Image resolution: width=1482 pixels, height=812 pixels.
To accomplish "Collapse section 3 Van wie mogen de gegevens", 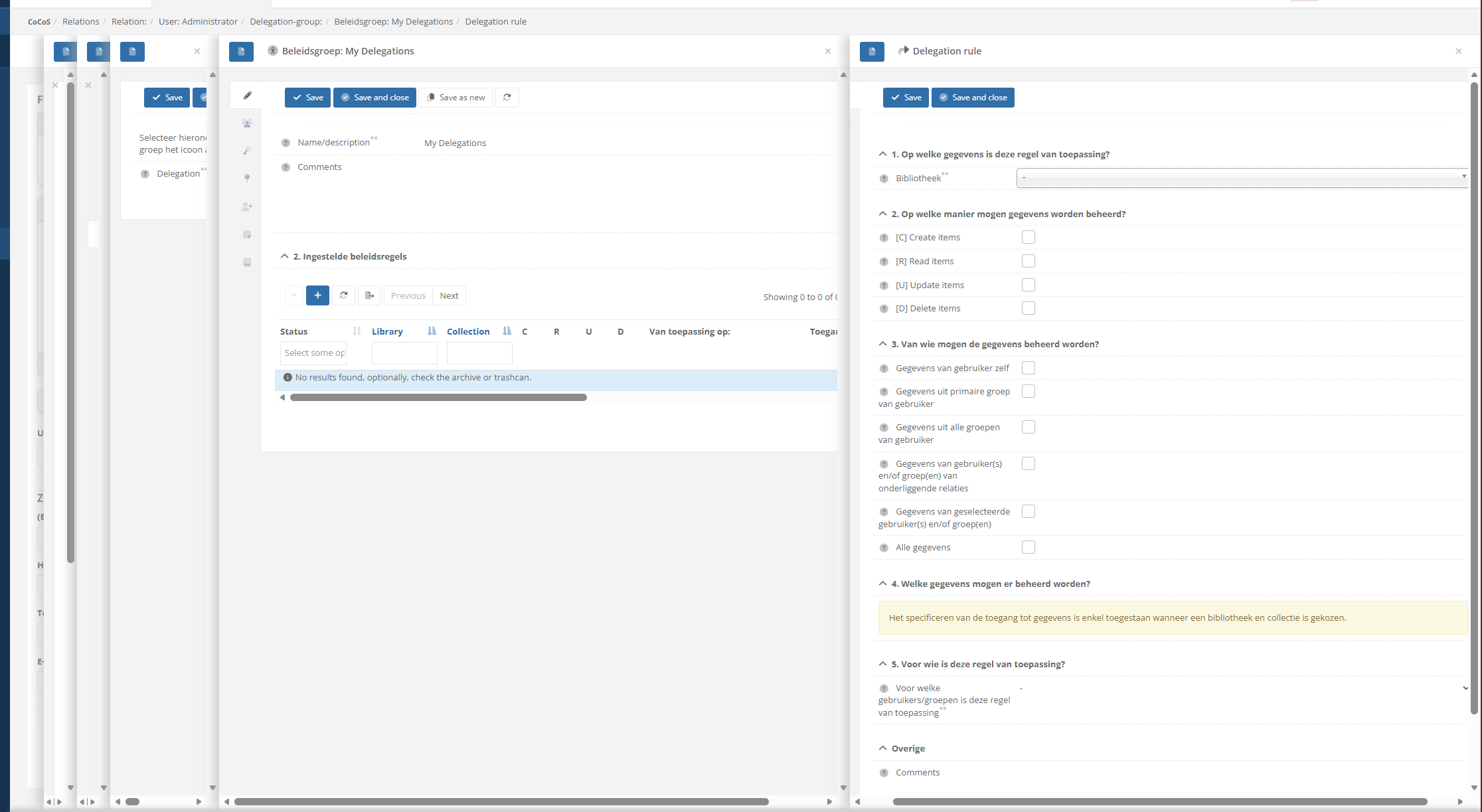I will pos(882,344).
